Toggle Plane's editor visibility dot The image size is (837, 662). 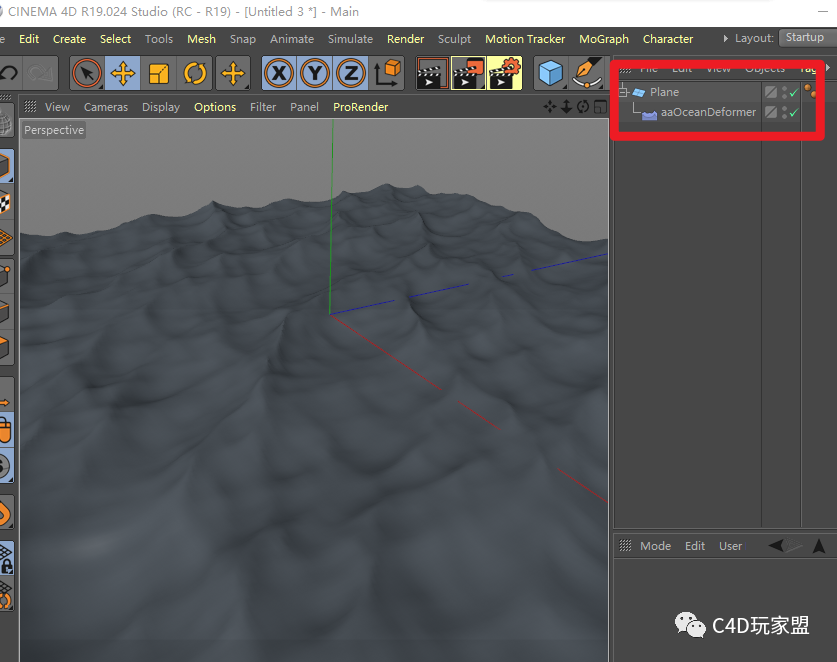tap(784, 89)
